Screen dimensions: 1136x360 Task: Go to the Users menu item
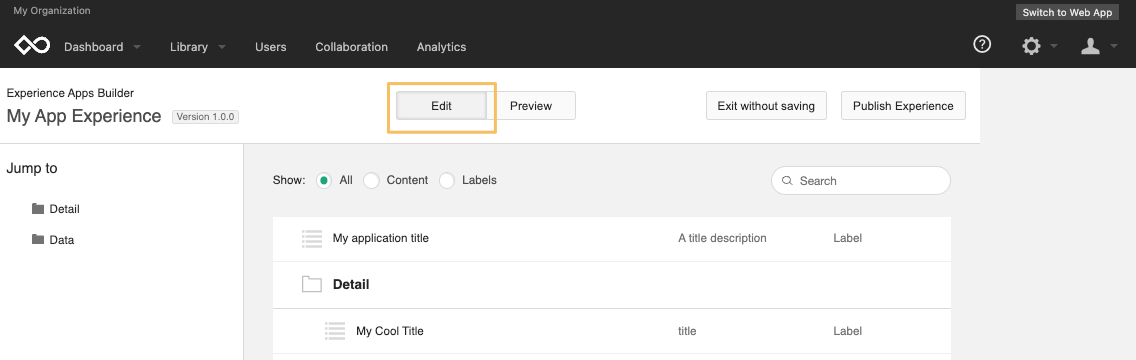pos(270,46)
